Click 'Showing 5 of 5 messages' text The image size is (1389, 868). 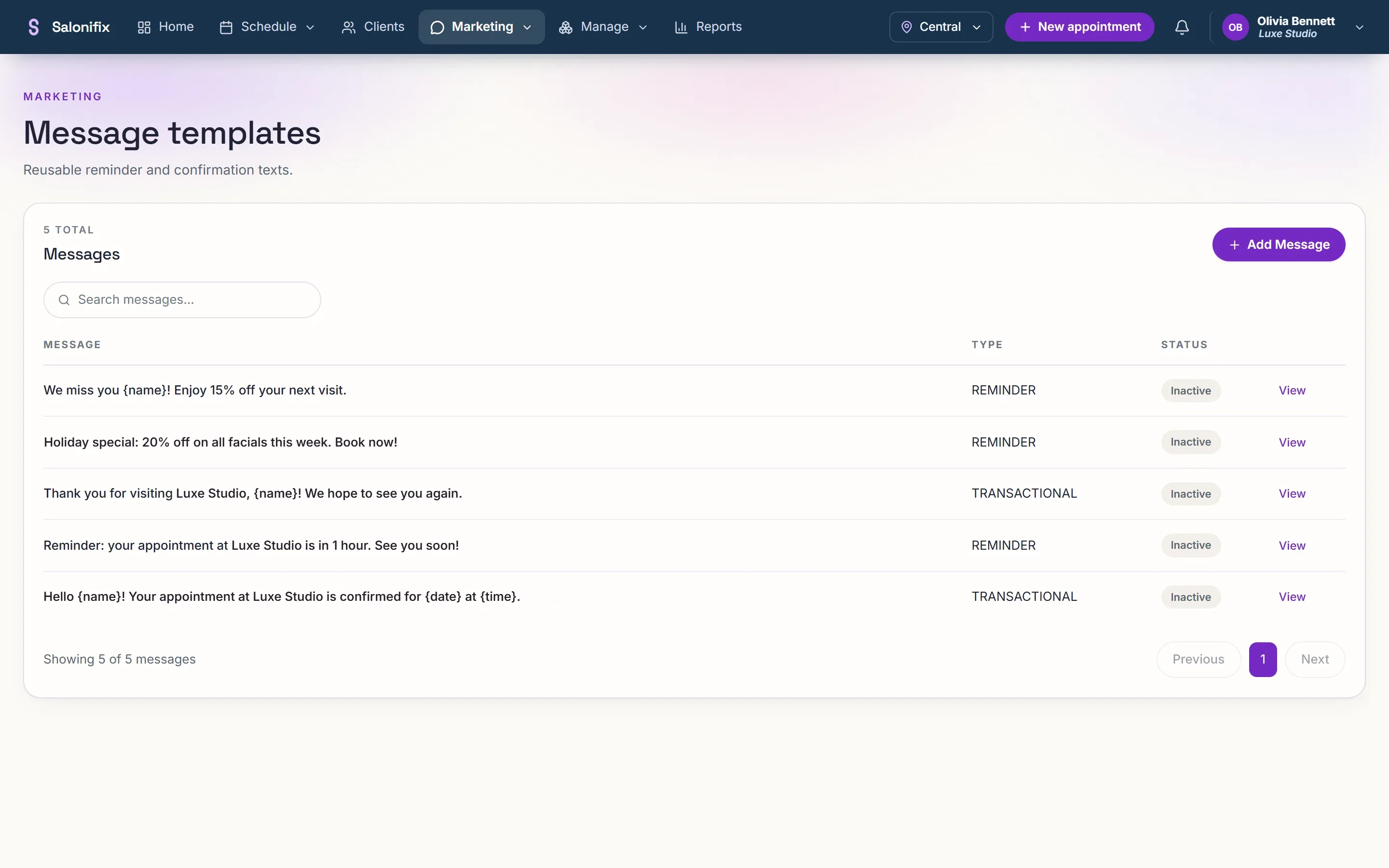pos(120,659)
